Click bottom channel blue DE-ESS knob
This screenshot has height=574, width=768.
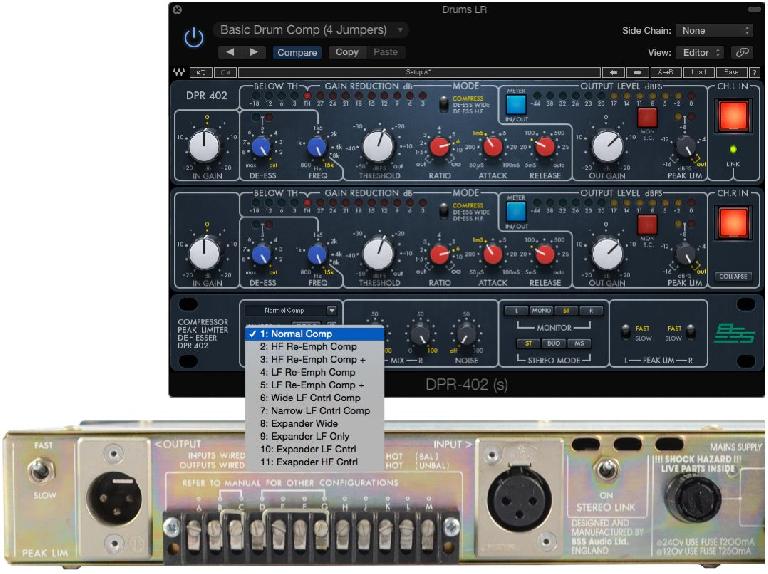click(261, 254)
